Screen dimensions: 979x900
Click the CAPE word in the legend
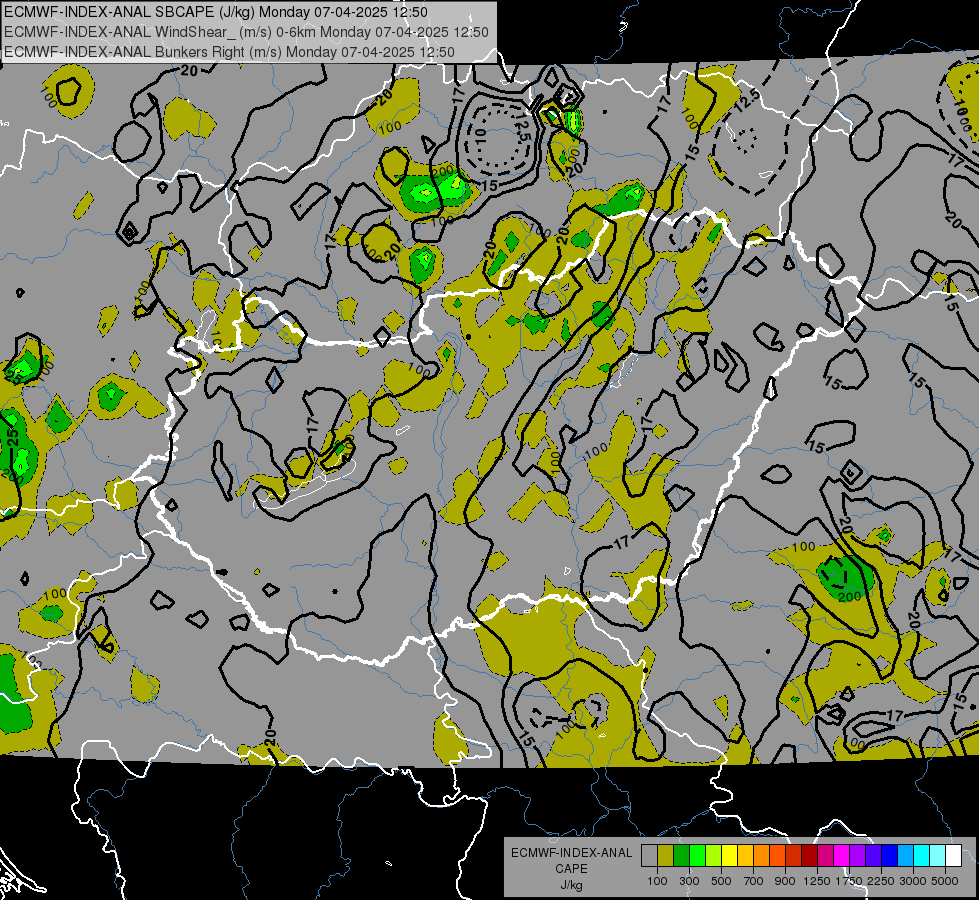click(571, 869)
